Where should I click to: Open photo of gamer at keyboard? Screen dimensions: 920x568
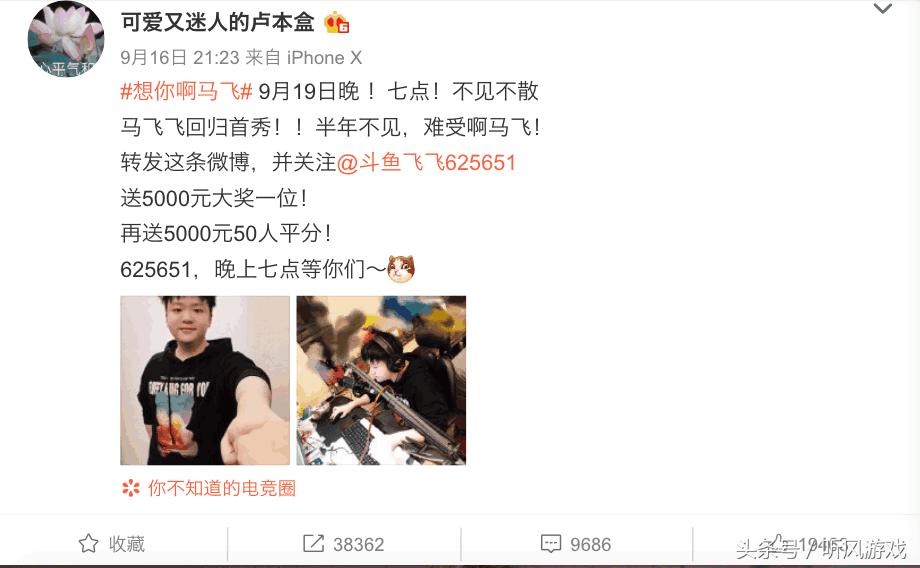click(x=381, y=380)
